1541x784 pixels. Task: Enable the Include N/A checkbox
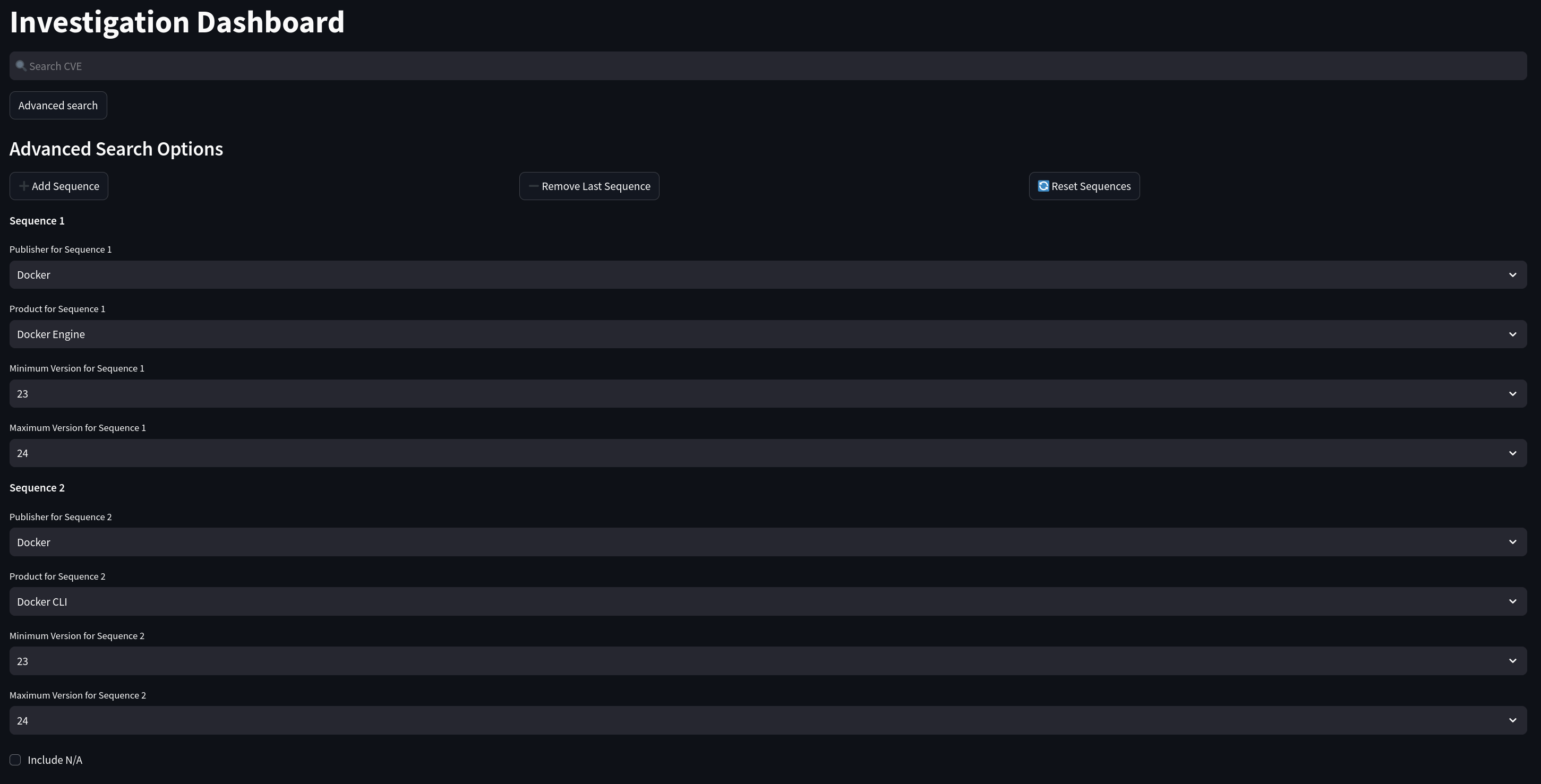click(x=15, y=760)
